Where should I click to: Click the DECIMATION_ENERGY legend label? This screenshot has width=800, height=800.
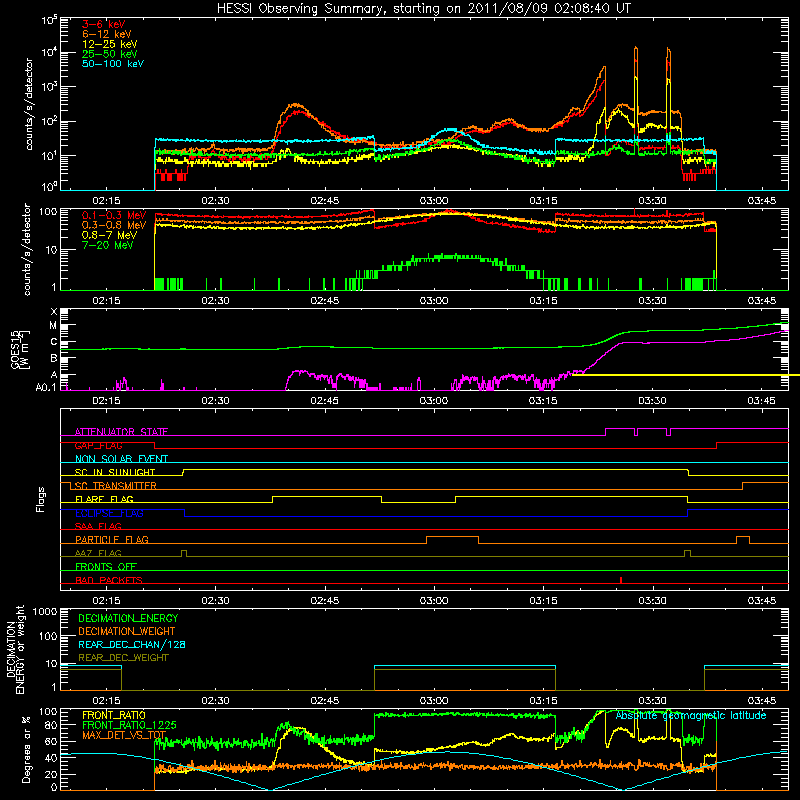[128, 618]
